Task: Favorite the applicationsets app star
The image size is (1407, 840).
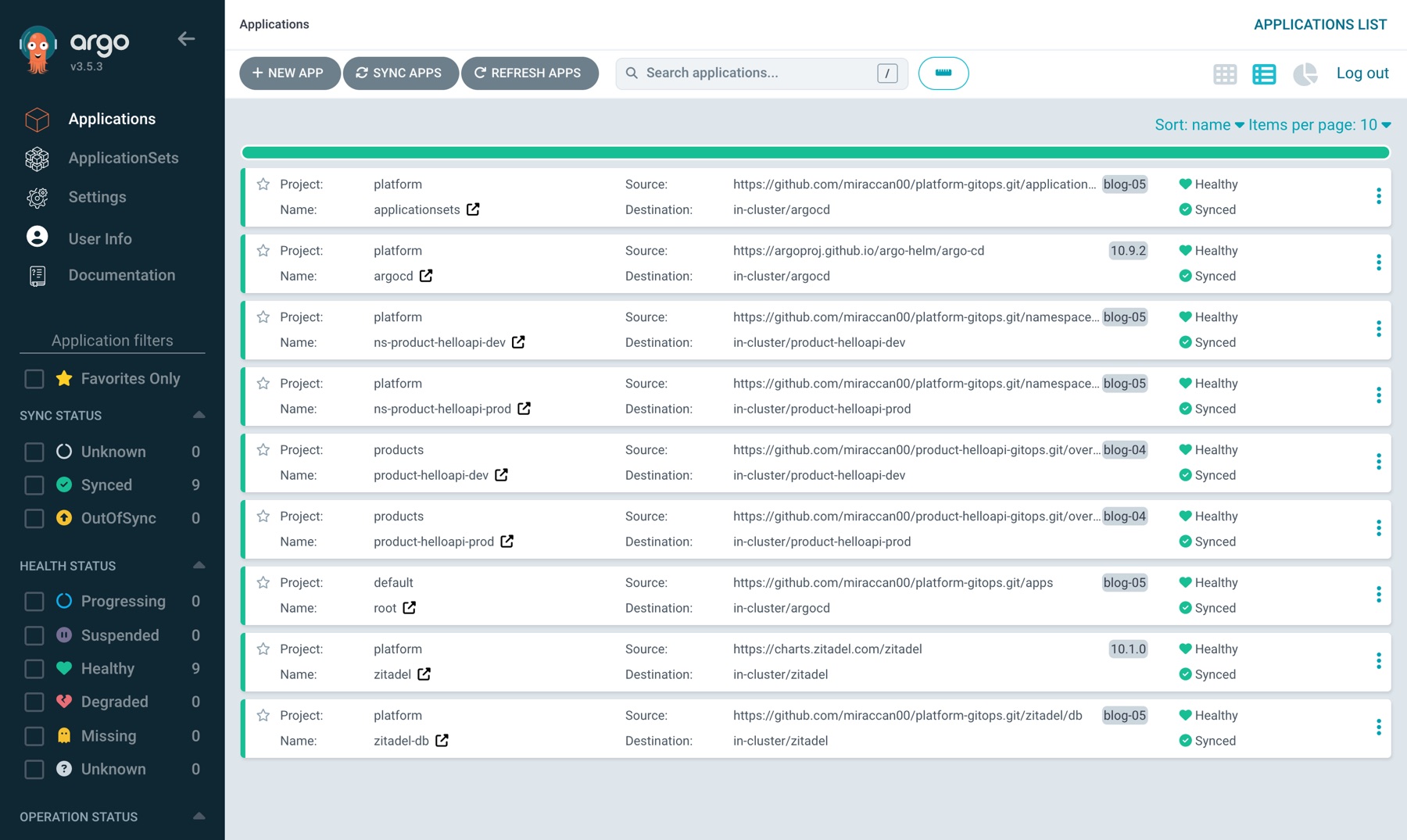Action: (x=263, y=184)
